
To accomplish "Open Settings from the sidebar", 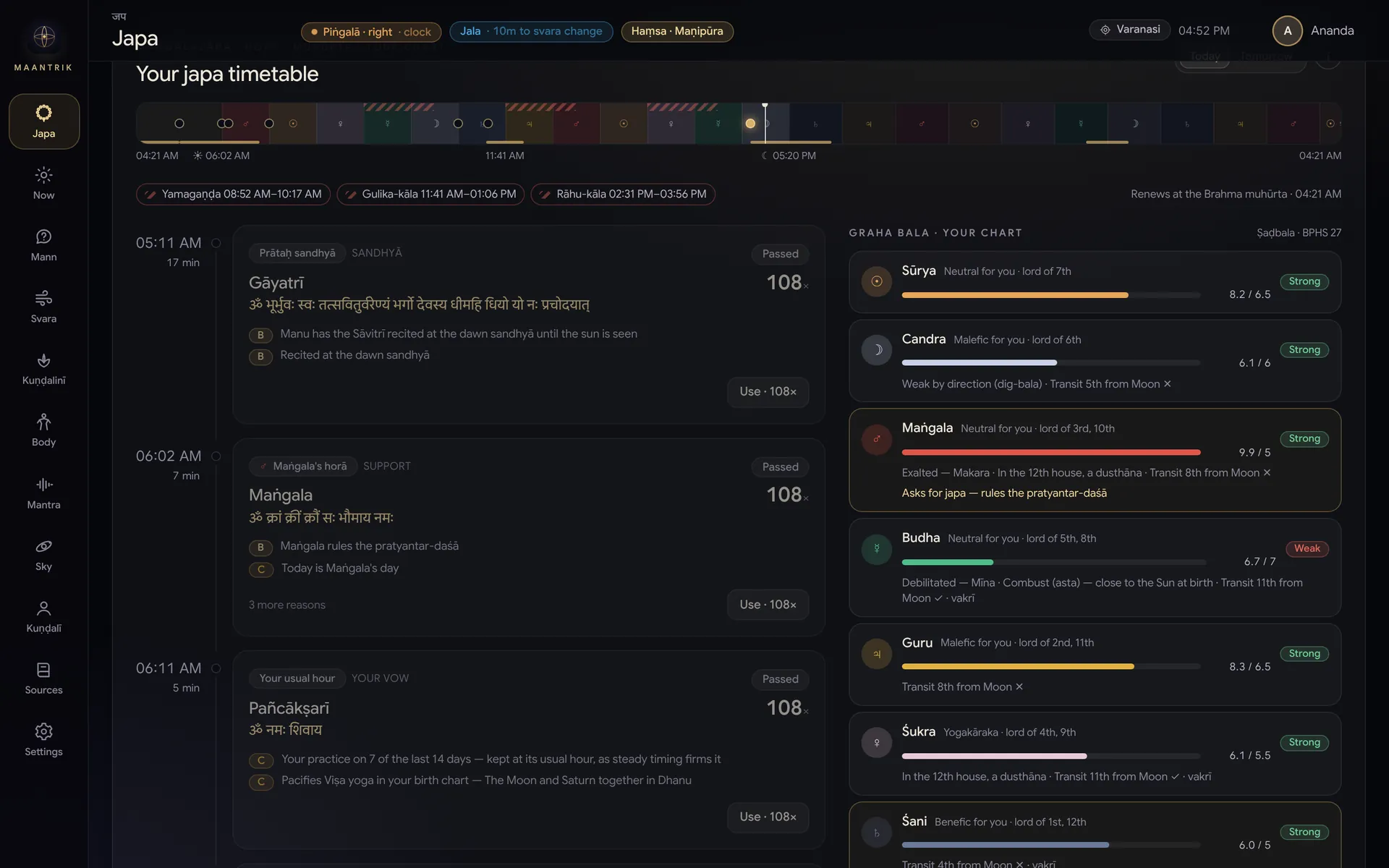I will click(44, 740).
